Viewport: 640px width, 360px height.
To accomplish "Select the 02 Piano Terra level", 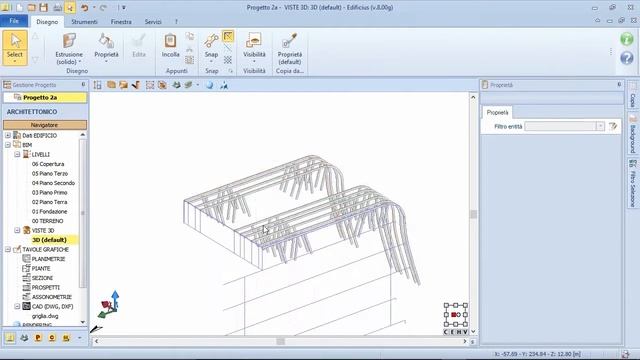I will pyautogui.click(x=49, y=202).
